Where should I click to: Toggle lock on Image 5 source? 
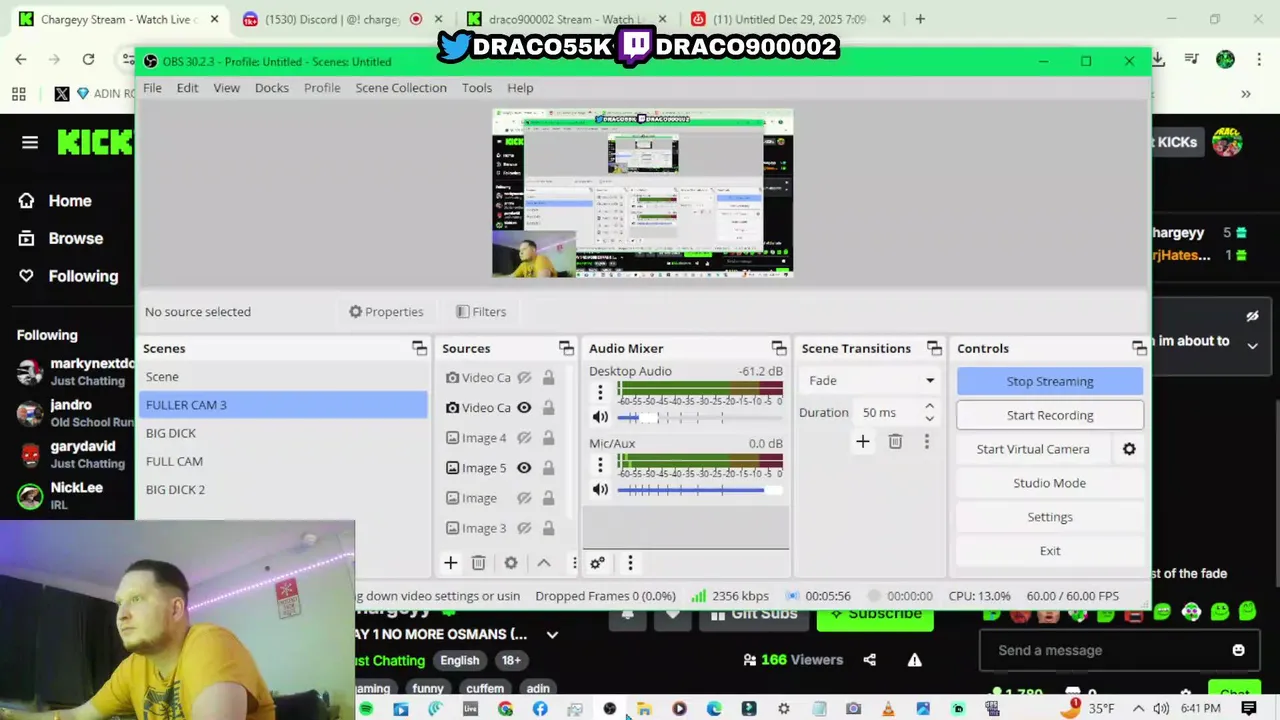[548, 468]
